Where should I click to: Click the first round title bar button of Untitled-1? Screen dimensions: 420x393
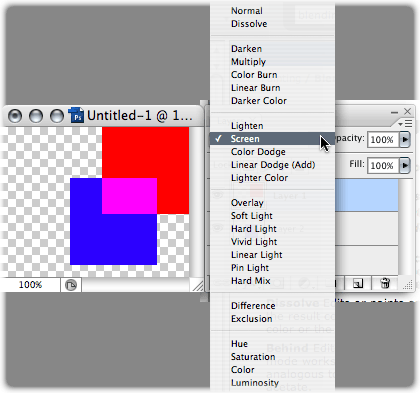point(15,116)
